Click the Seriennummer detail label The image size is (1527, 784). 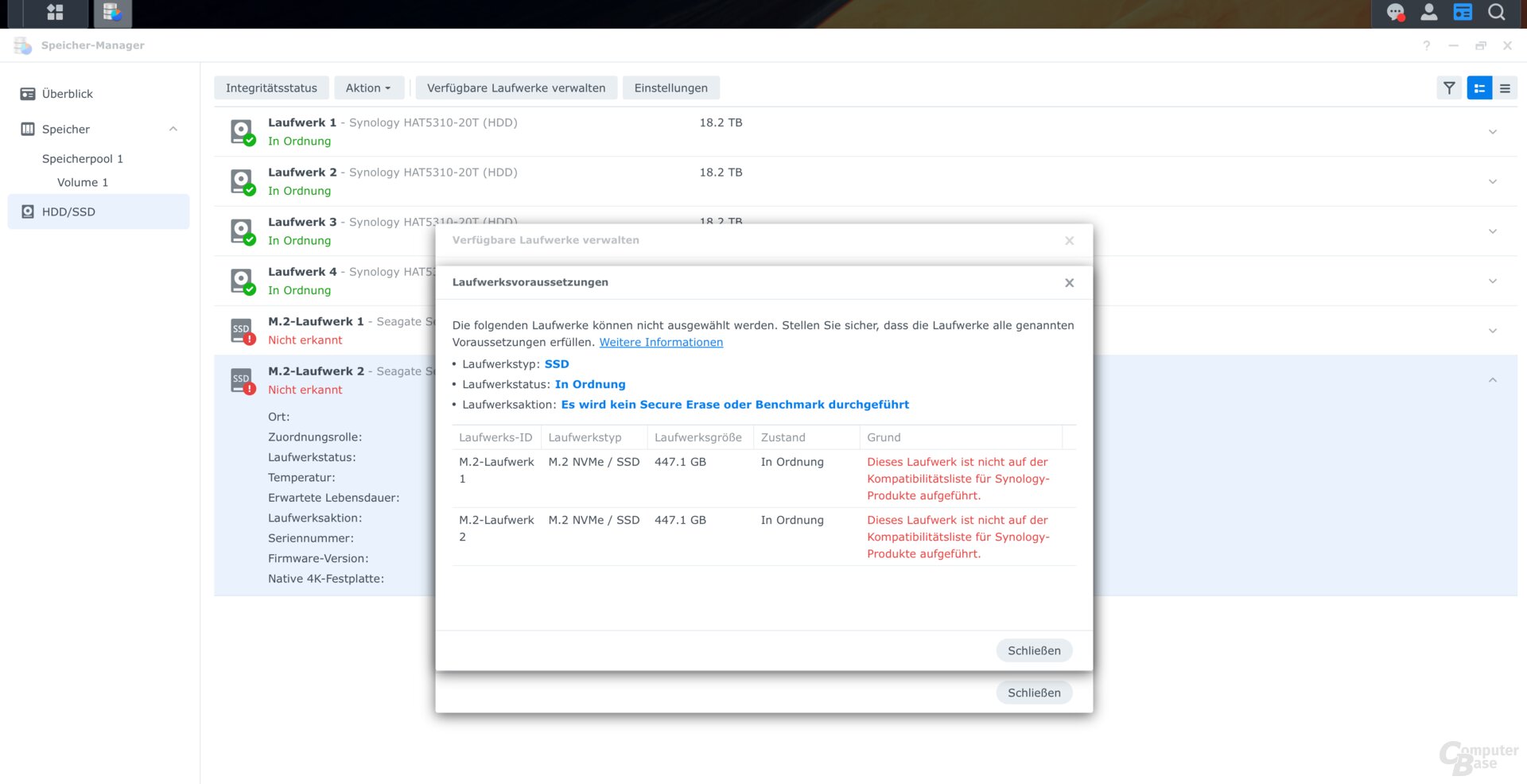click(x=311, y=538)
